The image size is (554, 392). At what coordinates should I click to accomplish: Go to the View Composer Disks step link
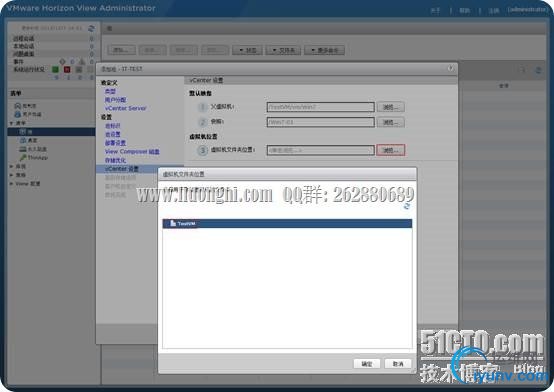132,152
